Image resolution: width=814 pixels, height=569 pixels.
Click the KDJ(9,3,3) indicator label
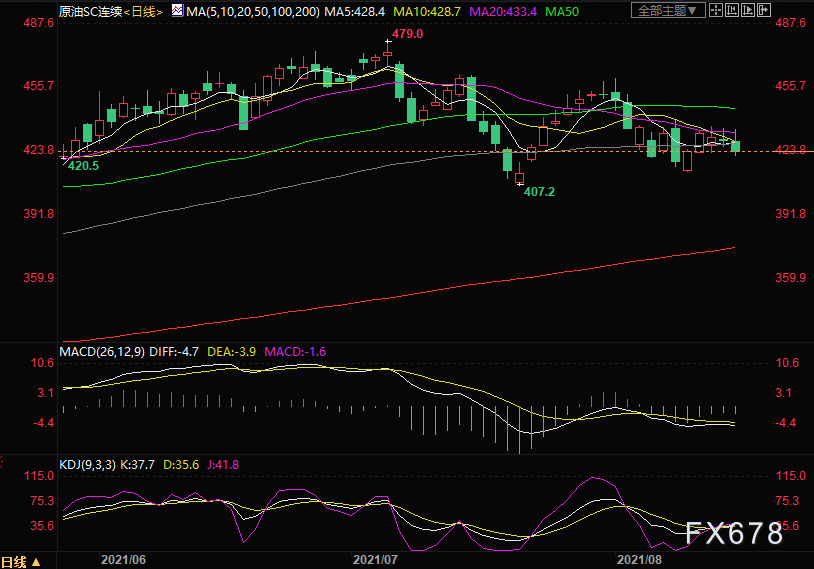click(x=88, y=465)
